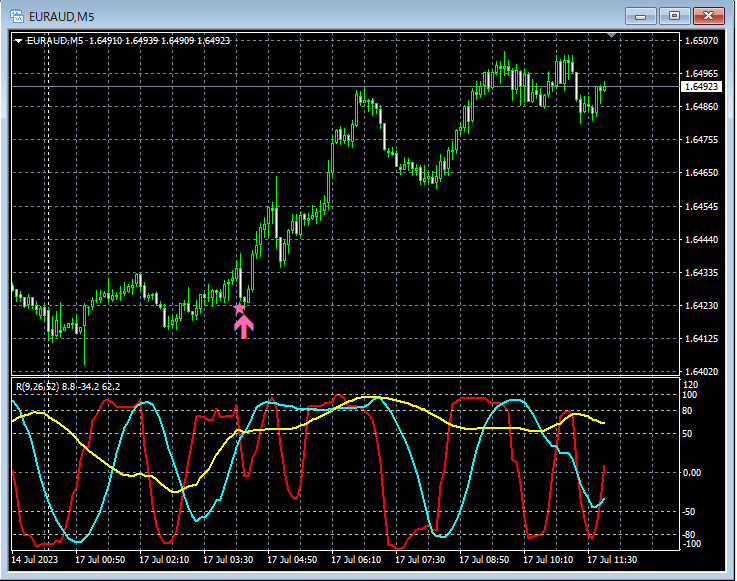Click the 17 Jul 06:10 time label
The width and height of the screenshot is (737, 581).
tap(355, 560)
